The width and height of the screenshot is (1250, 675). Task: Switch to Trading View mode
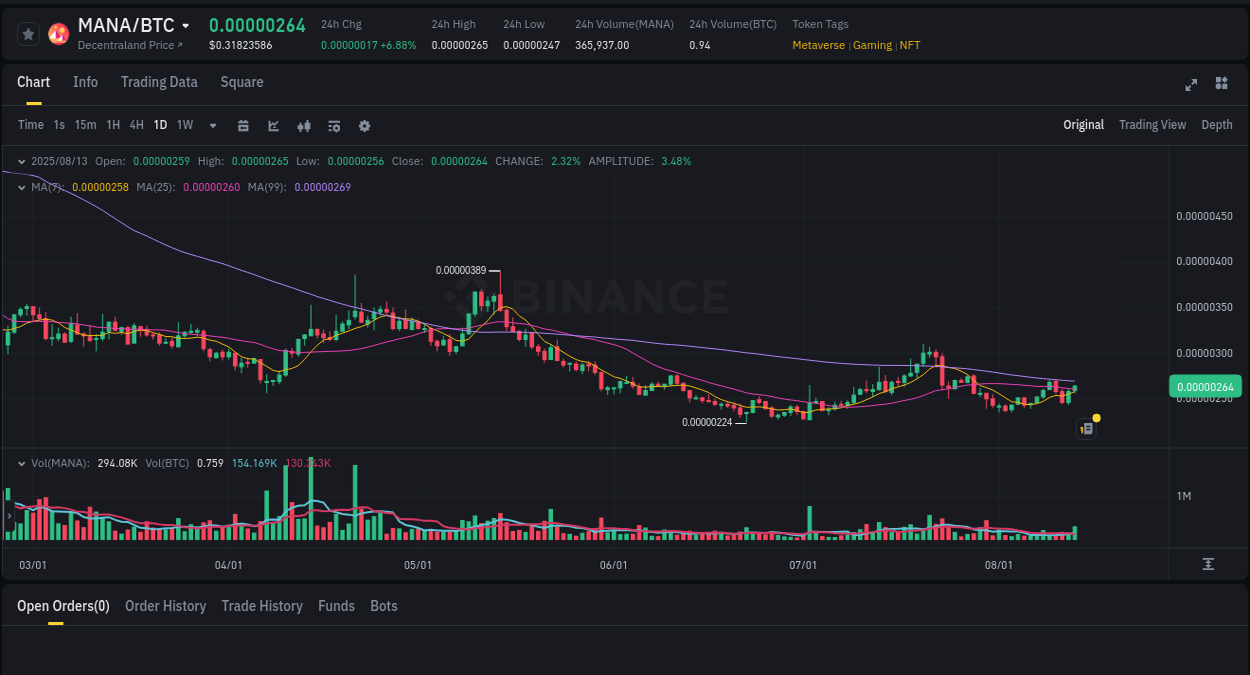1152,124
